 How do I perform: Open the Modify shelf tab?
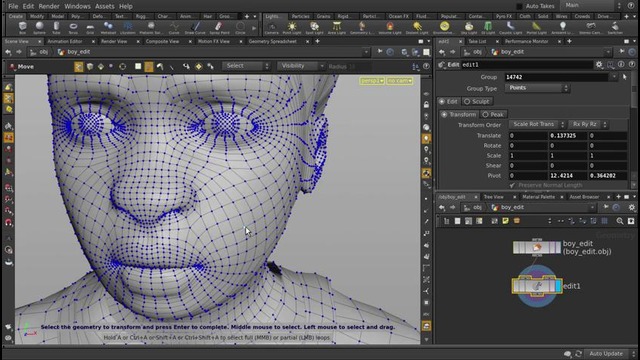37,16
